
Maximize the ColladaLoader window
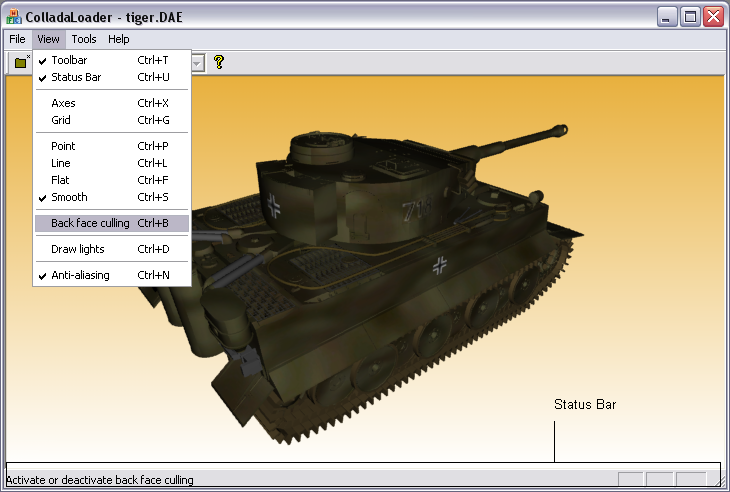point(690,17)
